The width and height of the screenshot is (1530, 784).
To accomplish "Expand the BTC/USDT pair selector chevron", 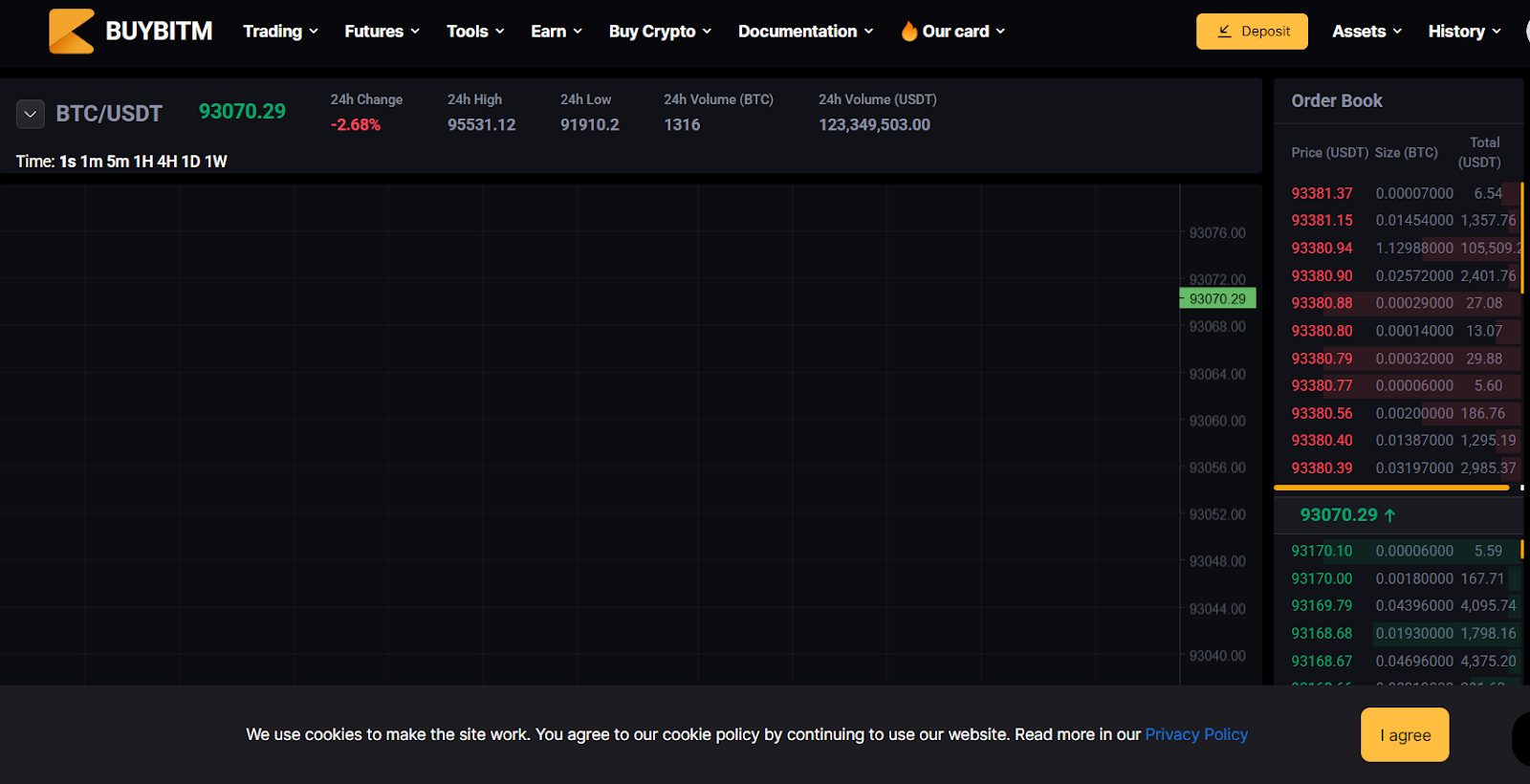I will click(31, 115).
